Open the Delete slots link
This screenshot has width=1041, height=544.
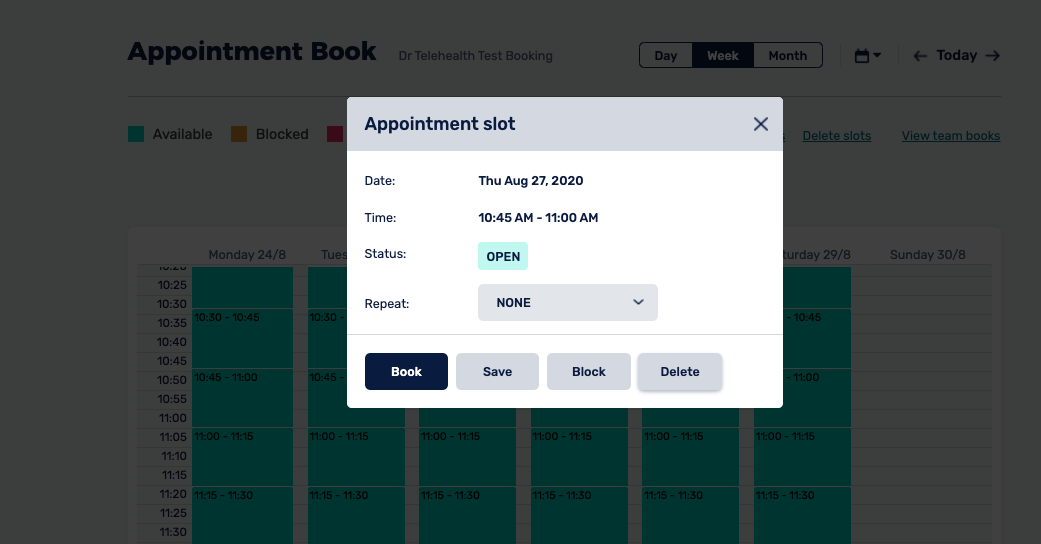pos(836,136)
